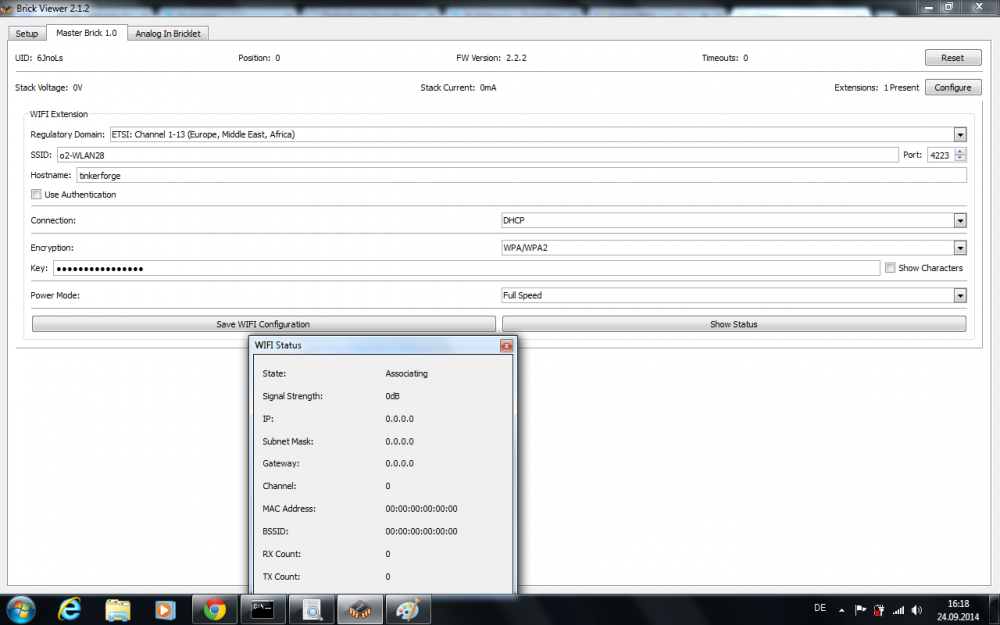The image size is (1000, 625).
Task: Check the Show Characters box
Action: click(x=890, y=268)
